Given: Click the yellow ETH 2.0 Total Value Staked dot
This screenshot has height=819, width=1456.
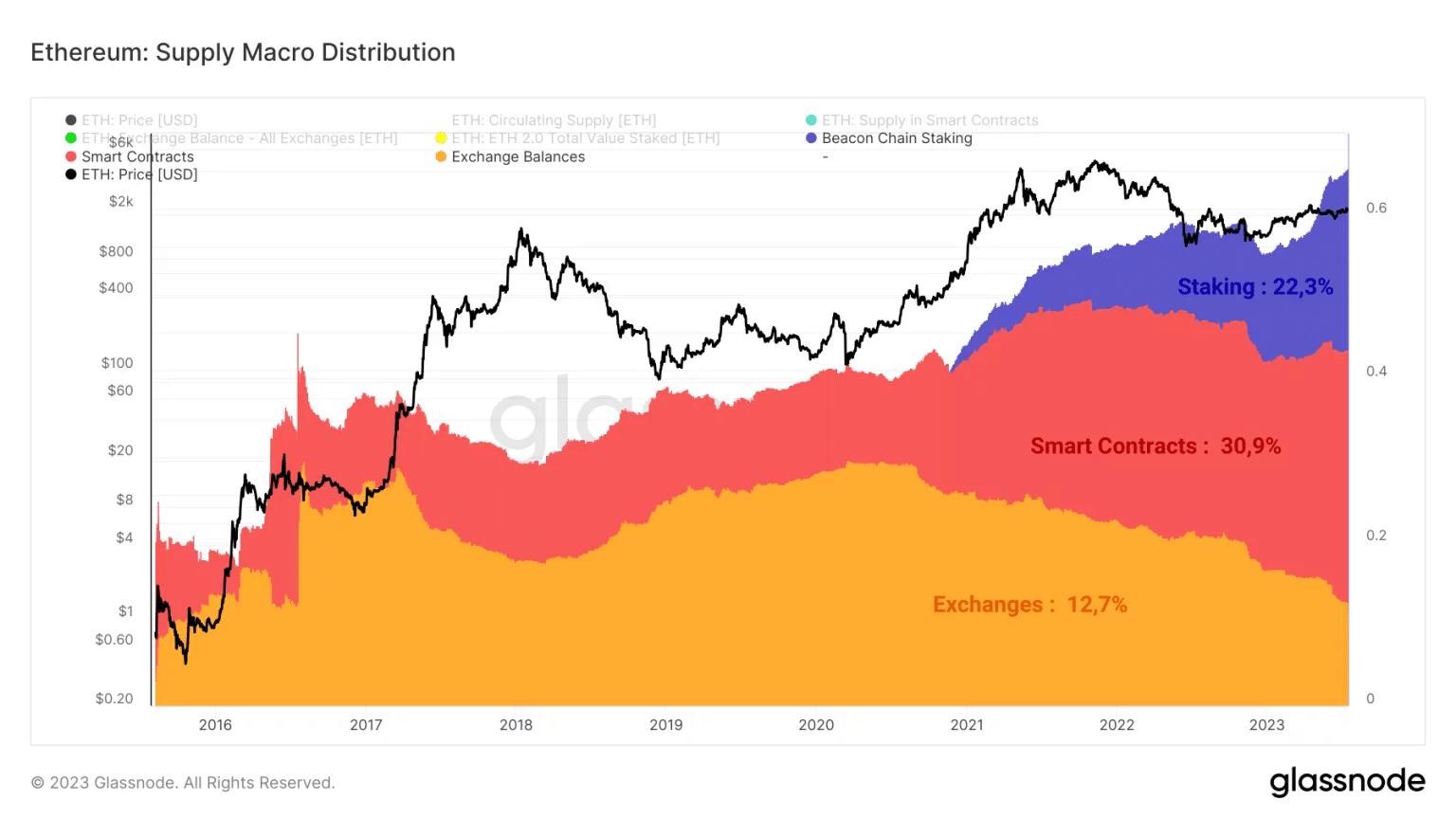Looking at the screenshot, I should pyautogui.click(x=441, y=138).
